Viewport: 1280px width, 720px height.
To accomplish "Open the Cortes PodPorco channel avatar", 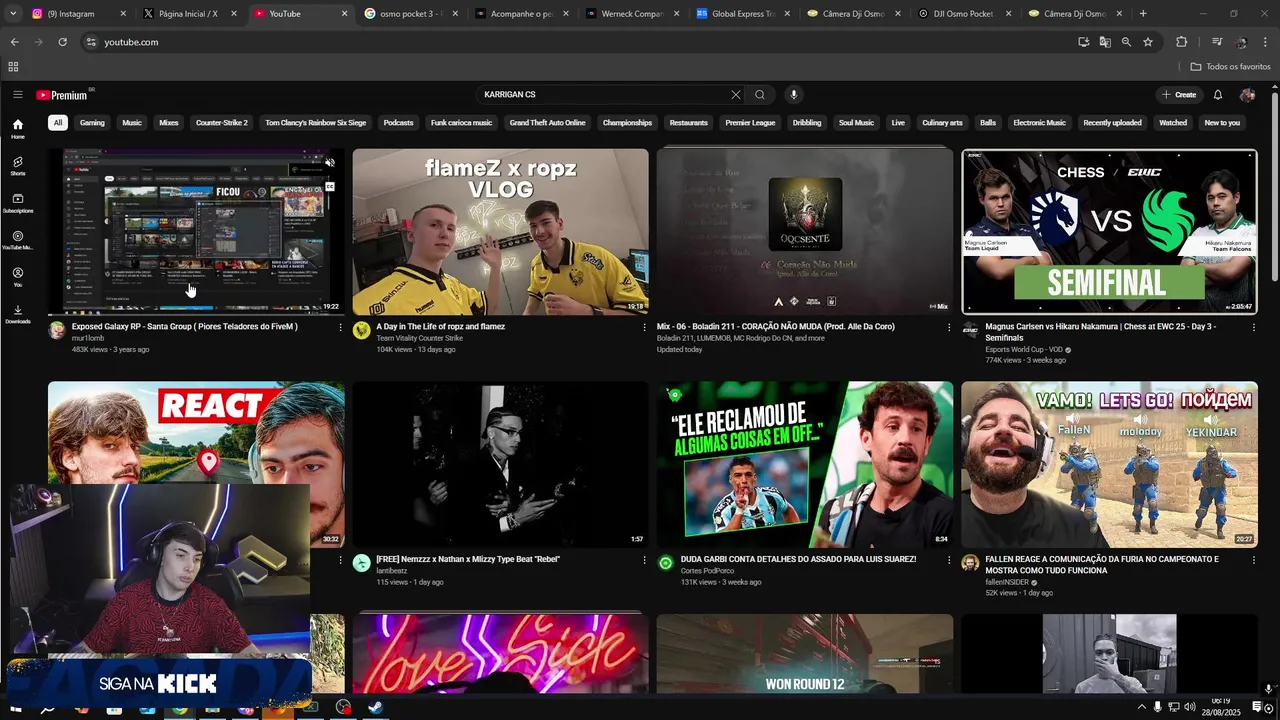I will (x=665, y=563).
